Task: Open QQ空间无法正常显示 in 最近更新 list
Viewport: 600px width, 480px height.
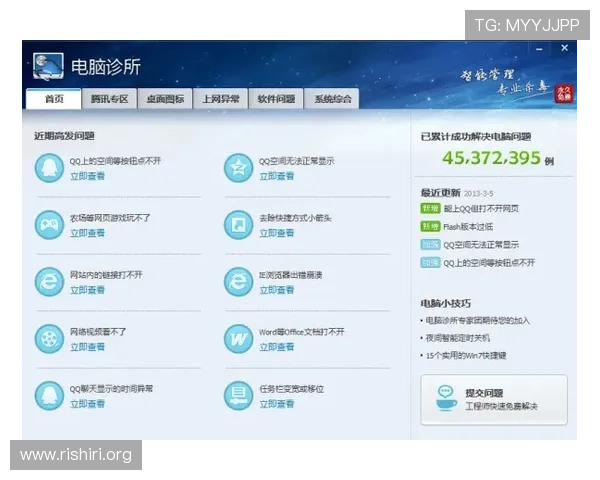Action: coord(481,245)
